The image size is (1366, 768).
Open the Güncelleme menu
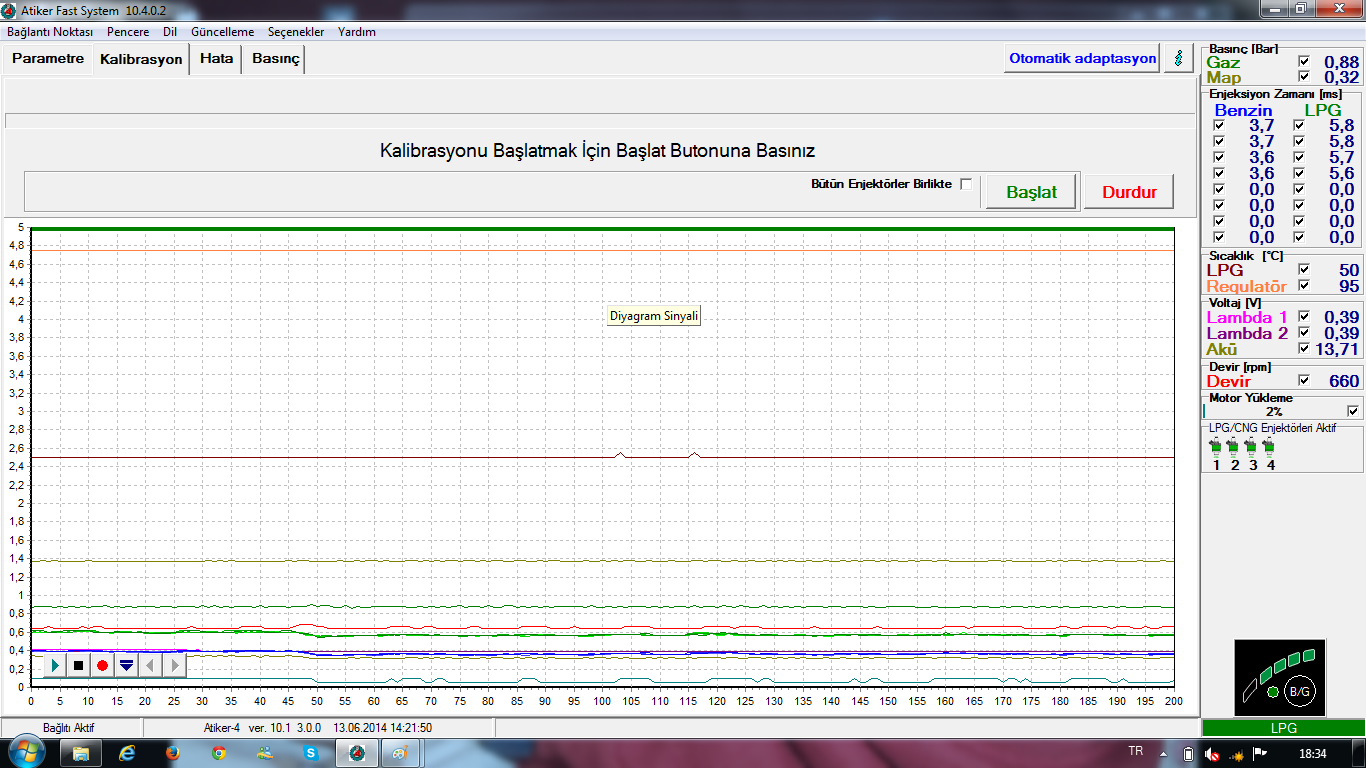point(222,32)
